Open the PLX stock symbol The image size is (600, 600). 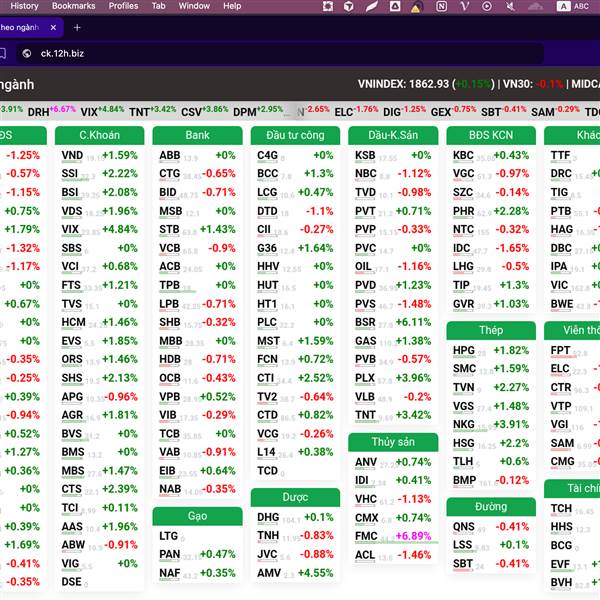click(x=365, y=378)
